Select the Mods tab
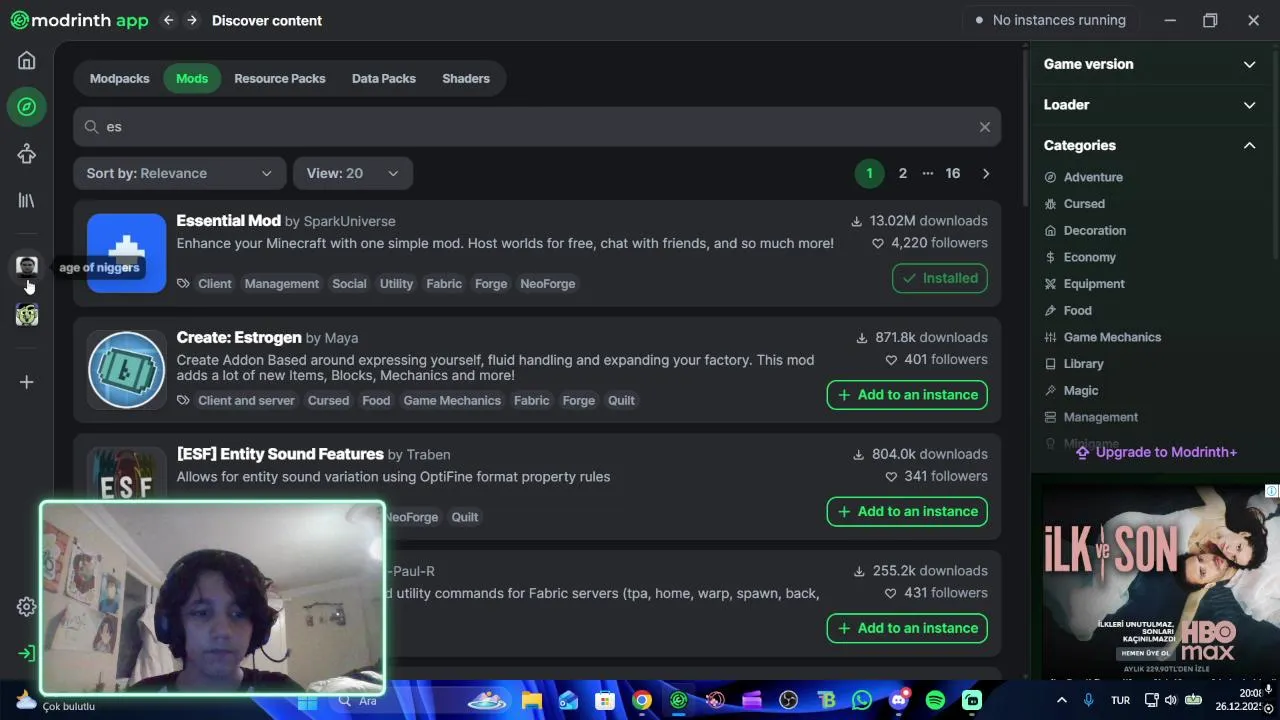Screen dimensions: 1280x720 (x=192, y=78)
